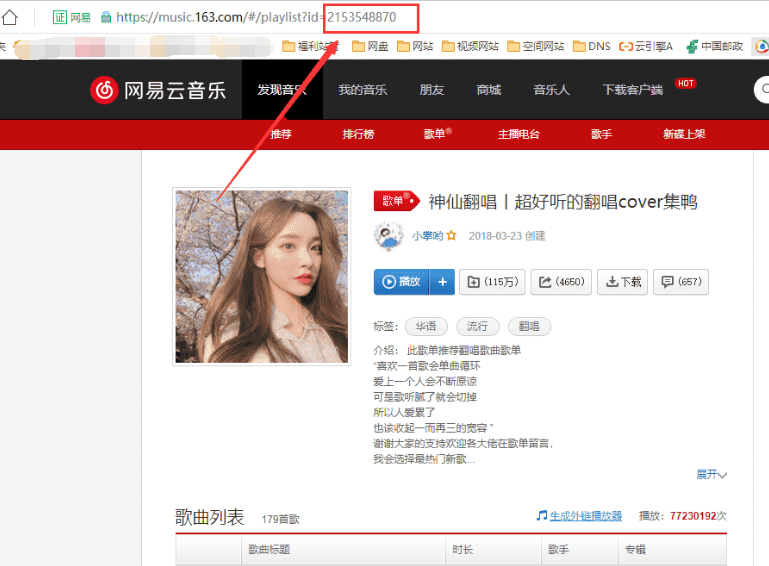
Task: Open the 视频网站 bookmark folder
Action: (x=470, y=47)
